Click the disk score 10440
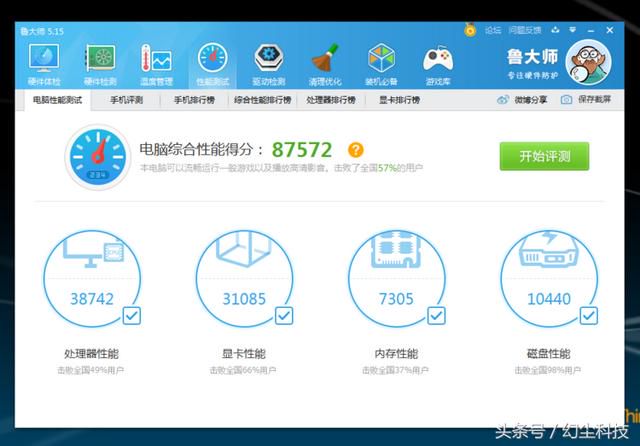Viewport: 640px width, 446px height. click(549, 299)
